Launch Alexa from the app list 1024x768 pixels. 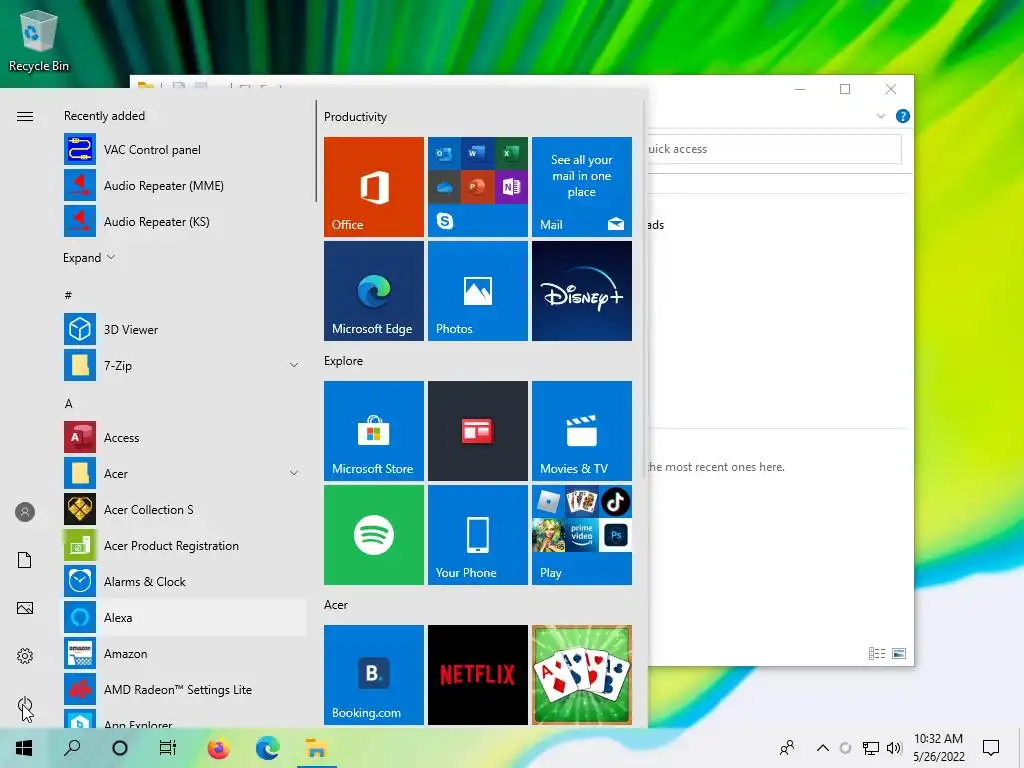(184, 617)
